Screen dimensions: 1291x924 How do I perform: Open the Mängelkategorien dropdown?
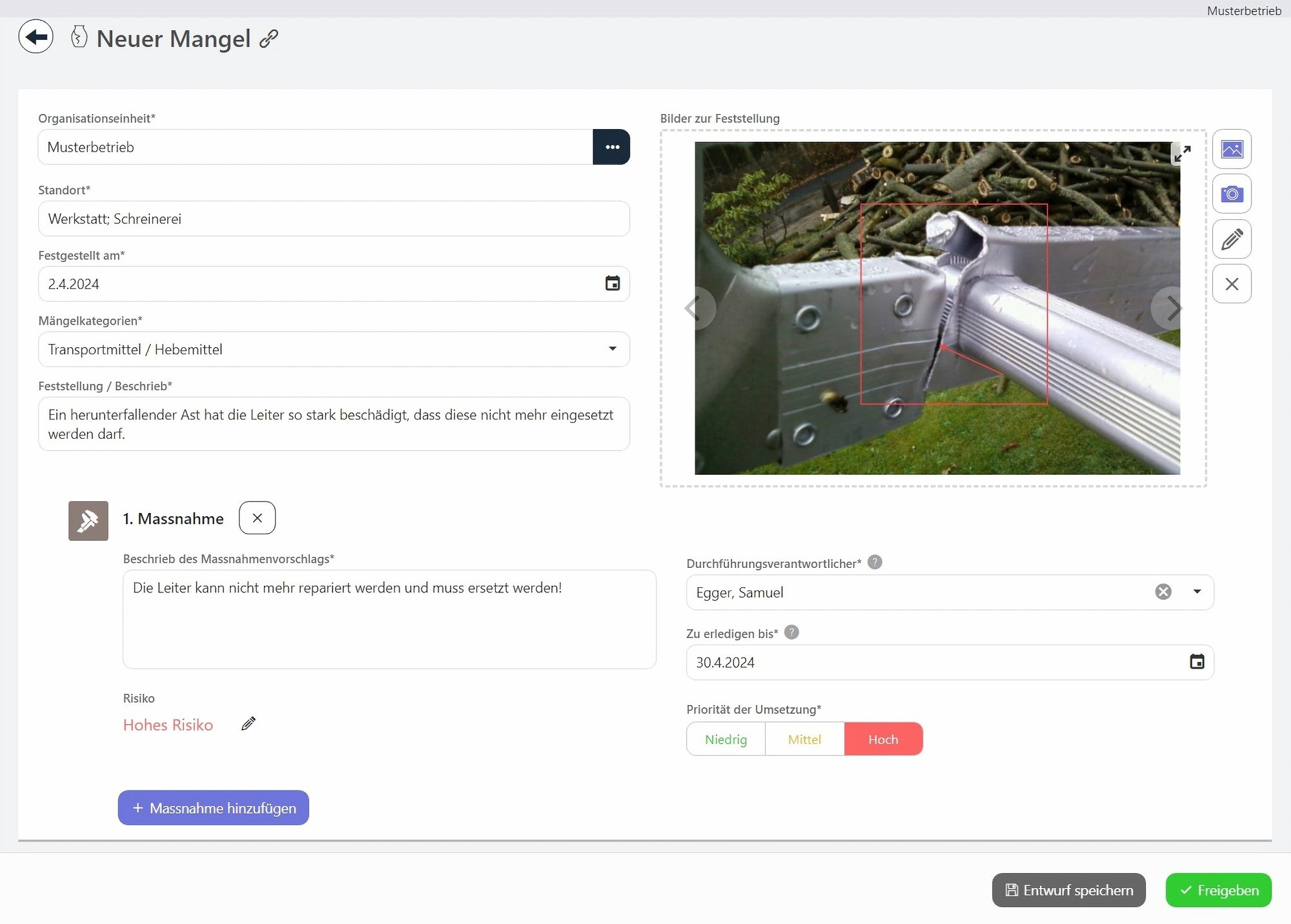click(613, 349)
